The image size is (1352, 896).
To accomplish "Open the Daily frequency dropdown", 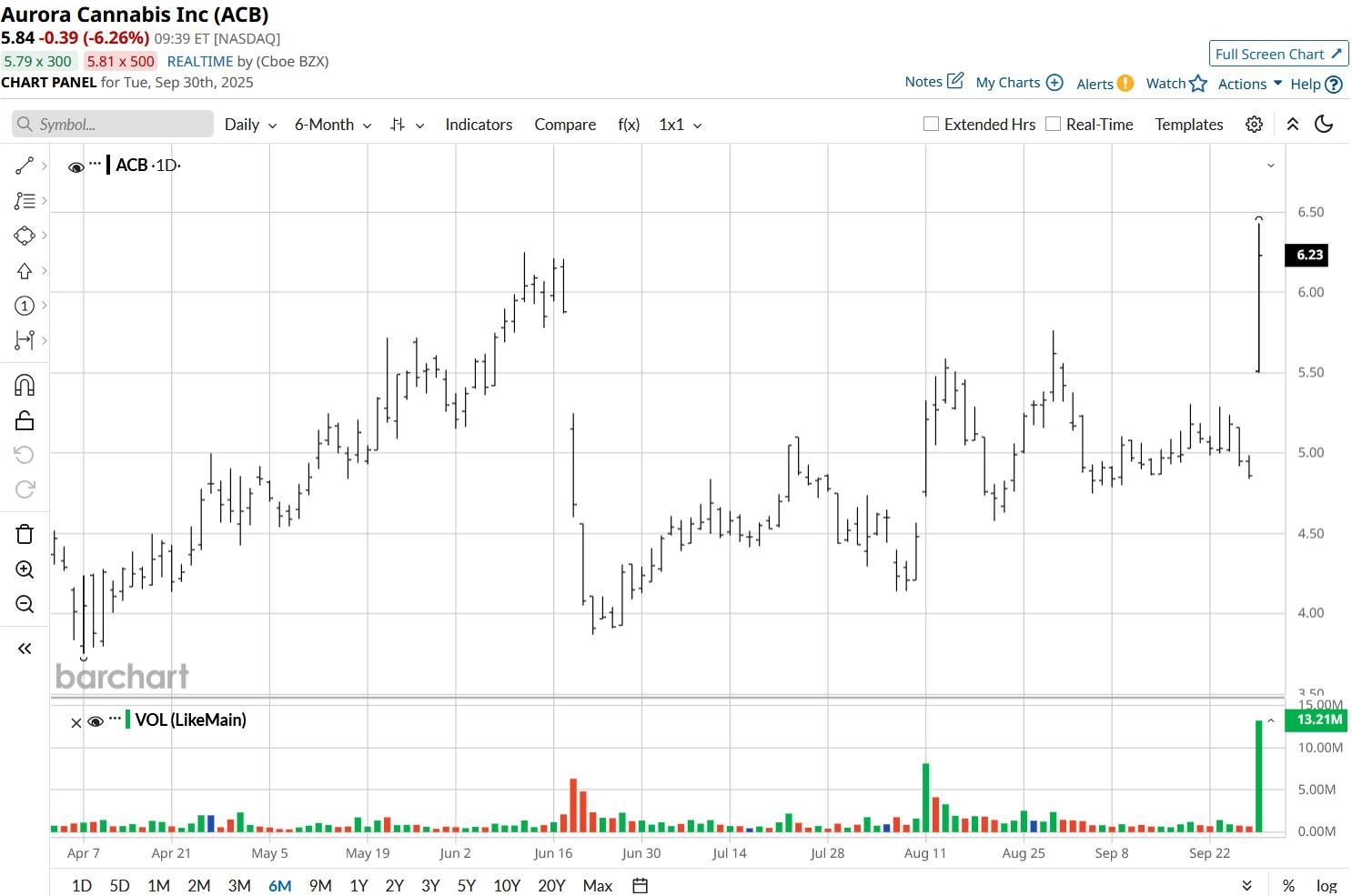I will pyautogui.click(x=250, y=125).
